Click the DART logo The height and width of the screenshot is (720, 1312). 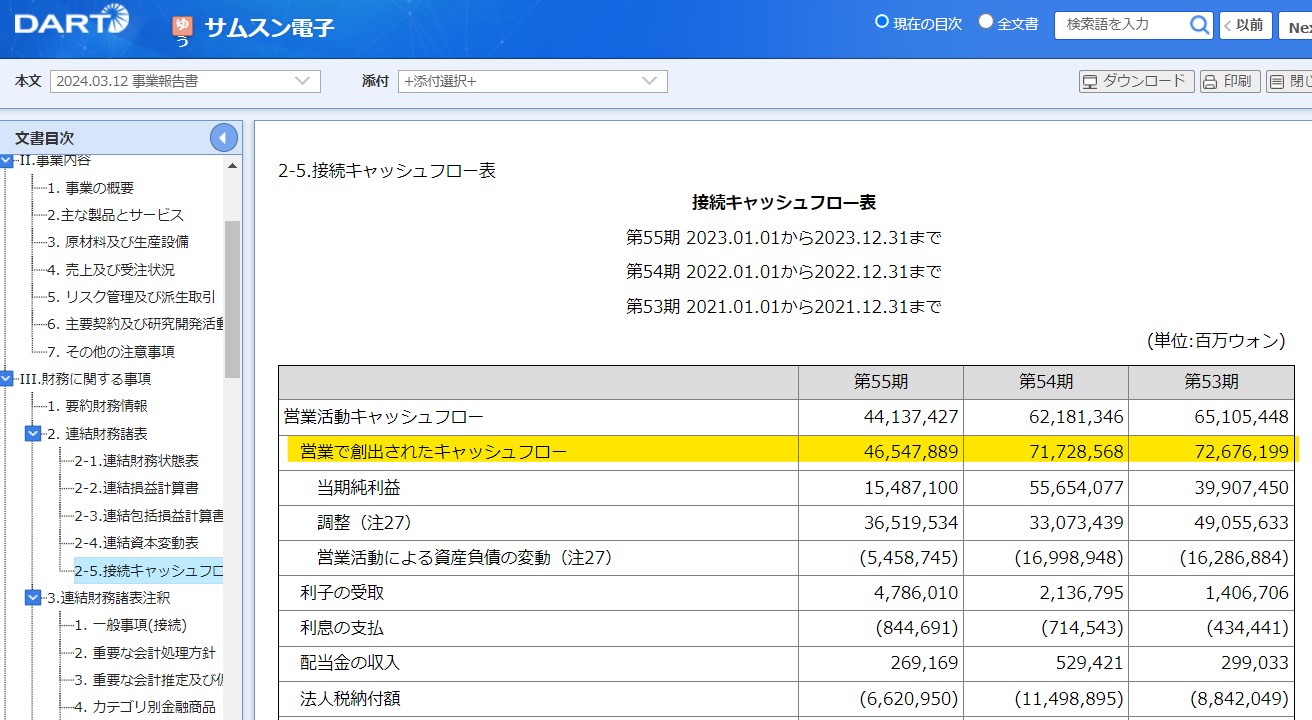point(71,21)
